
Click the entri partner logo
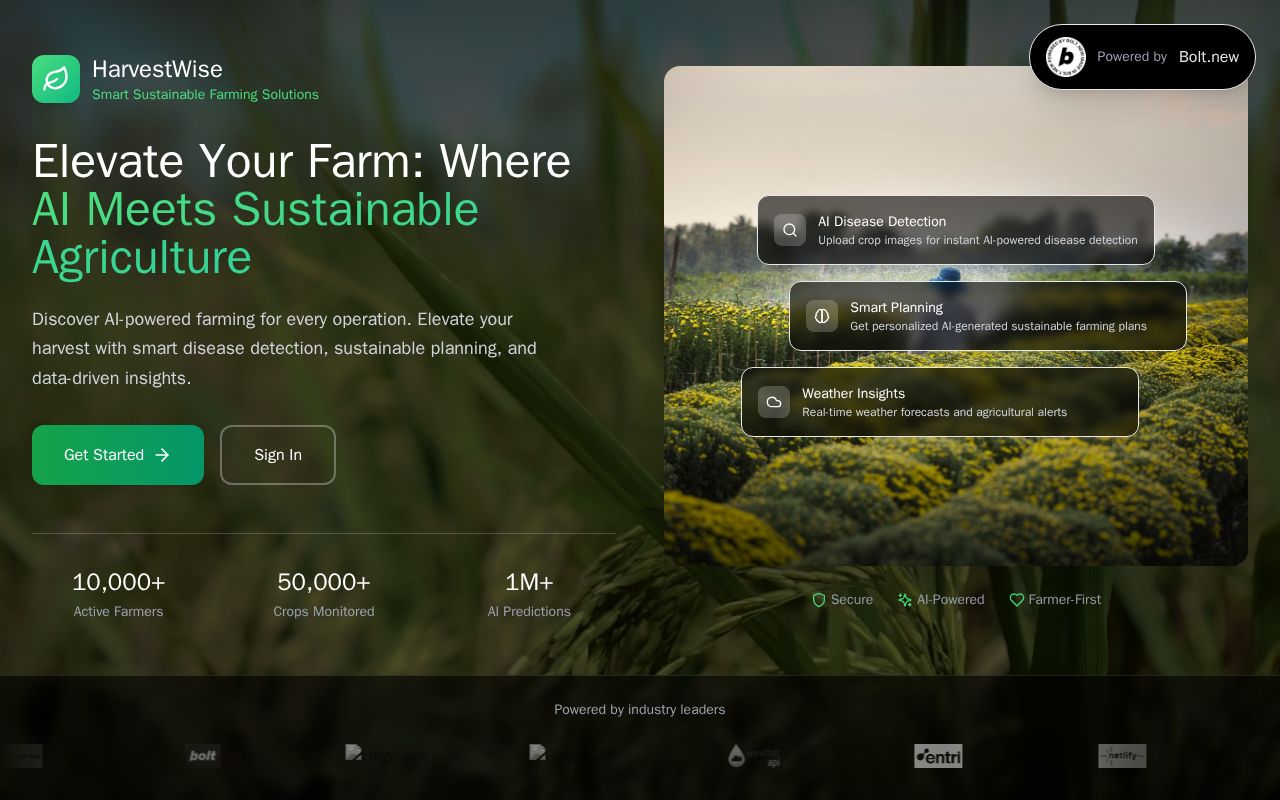coord(938,756)
